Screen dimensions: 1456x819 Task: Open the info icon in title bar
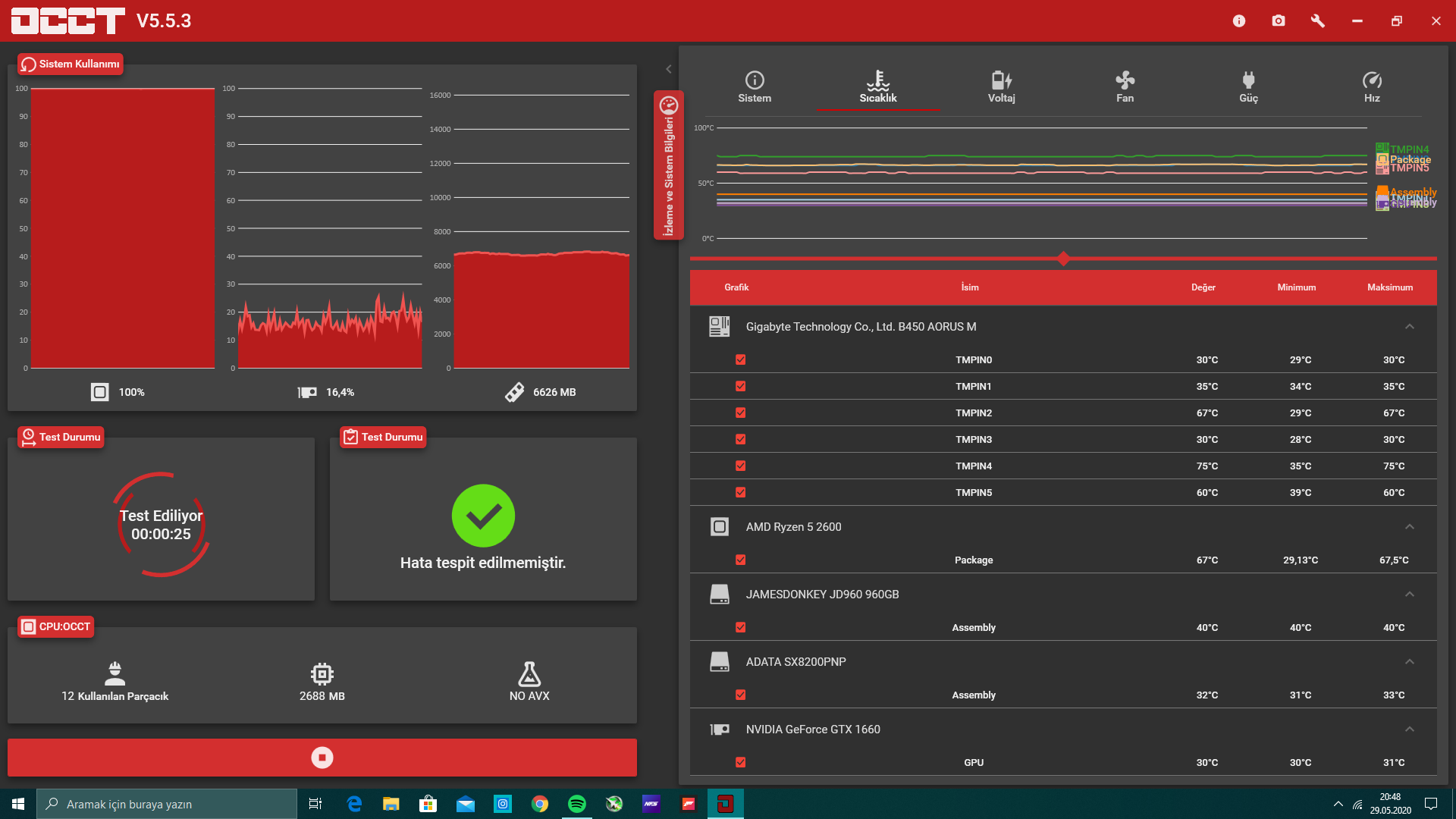(x=1239, y=20)
